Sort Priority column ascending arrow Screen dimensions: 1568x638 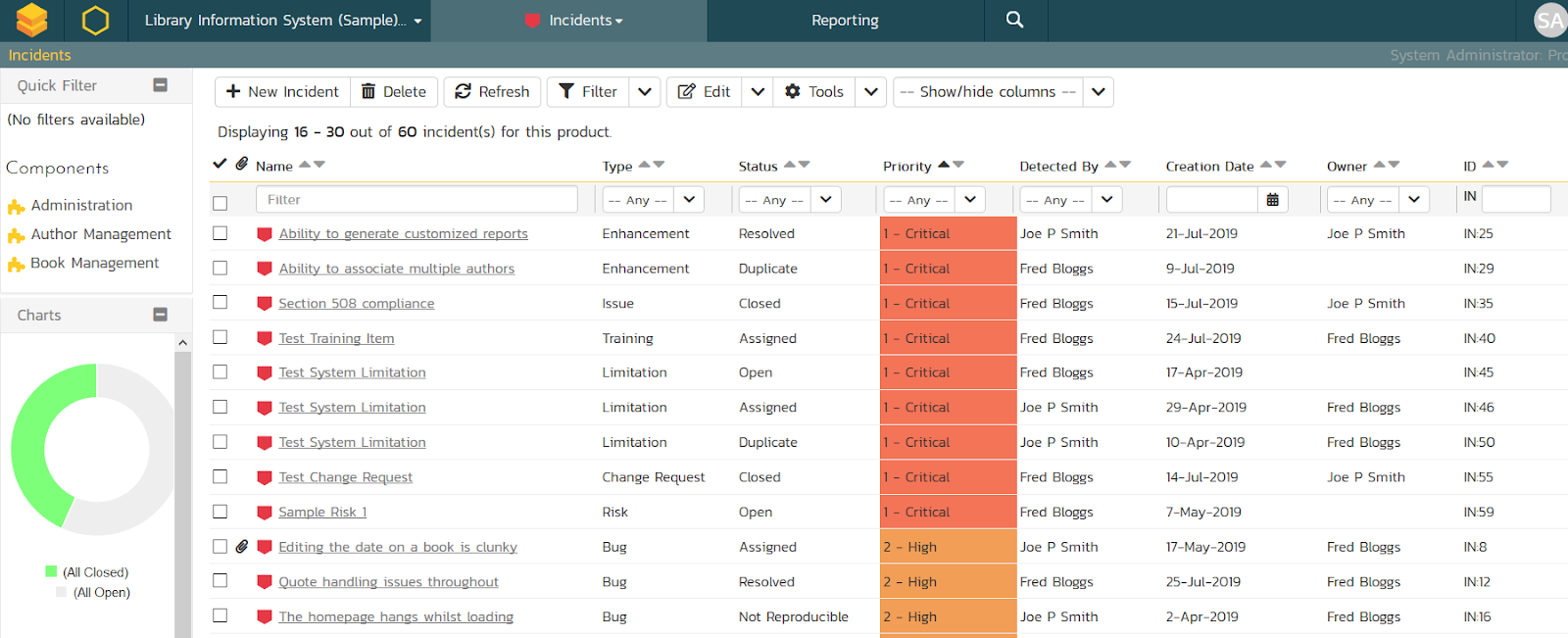pos(943,165)
